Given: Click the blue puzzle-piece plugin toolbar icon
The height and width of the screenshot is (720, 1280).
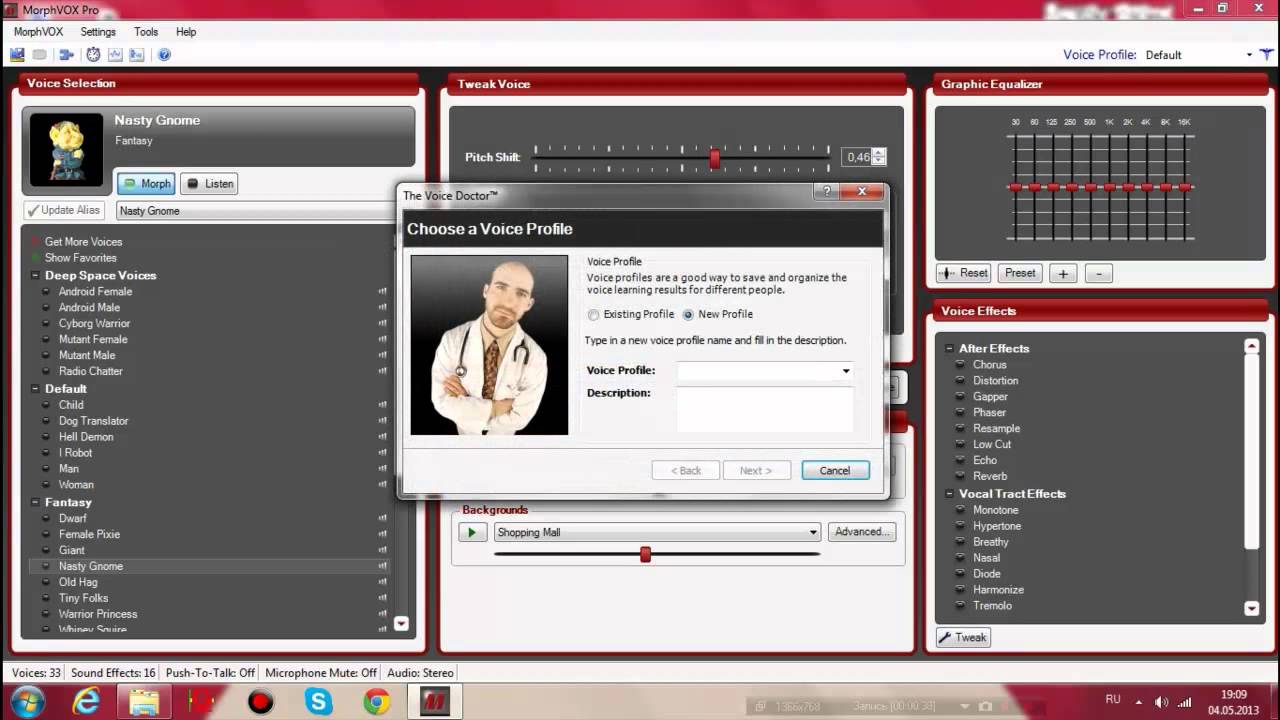Looking at the screenshot, I should 66,55.
